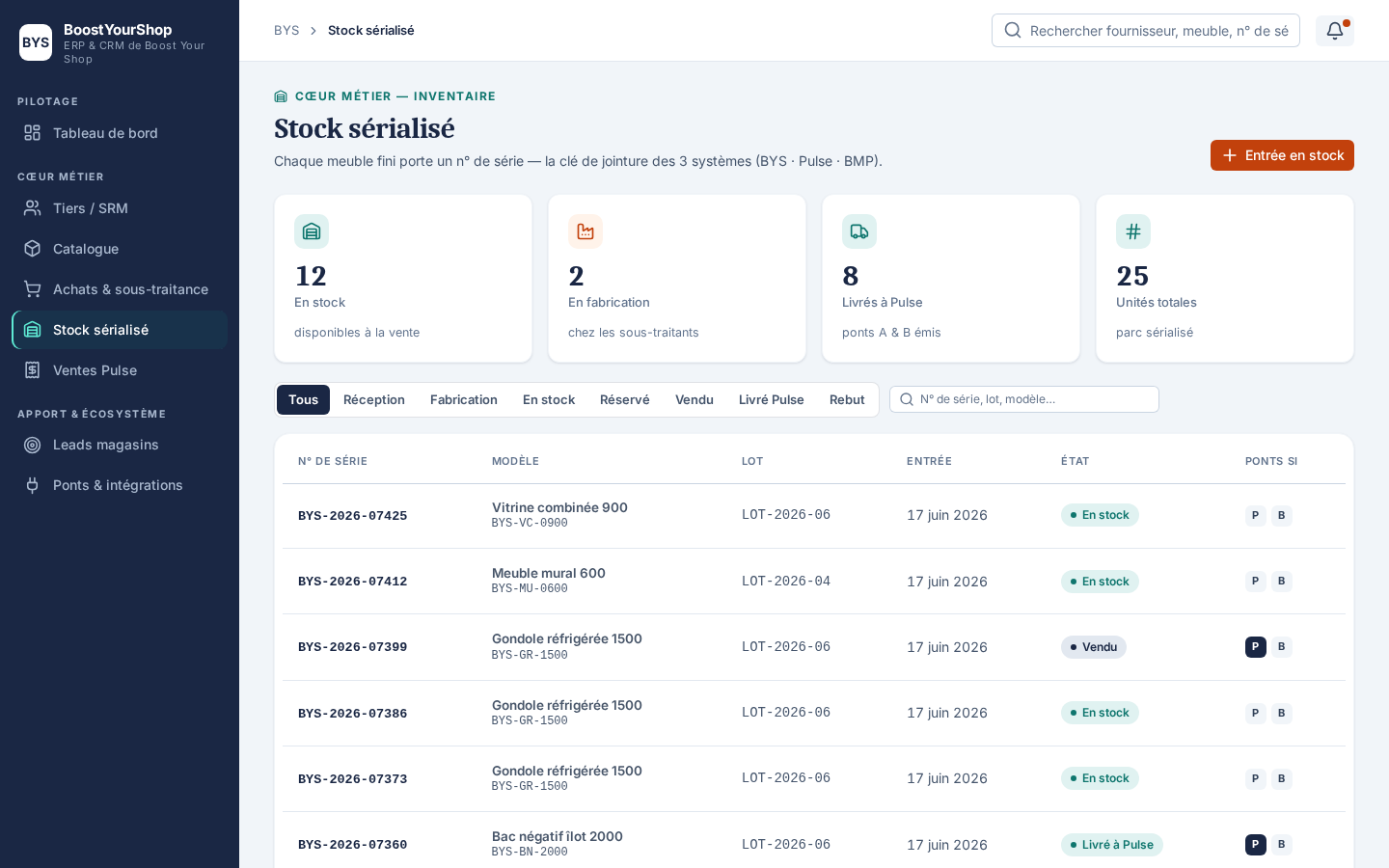Open Achats & sous-traitance
Viewport: 1389px width, 868px height.
click(120, 289)
